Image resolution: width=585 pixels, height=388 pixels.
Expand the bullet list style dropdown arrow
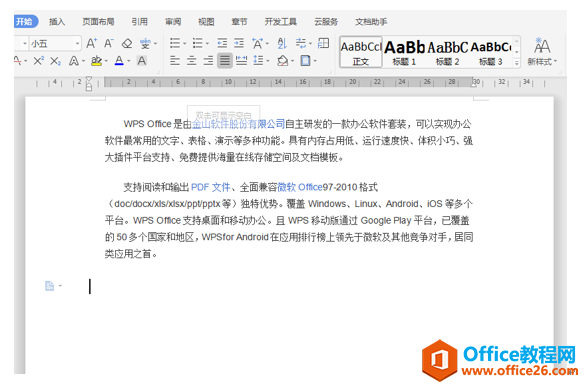[x=185, y=44]
